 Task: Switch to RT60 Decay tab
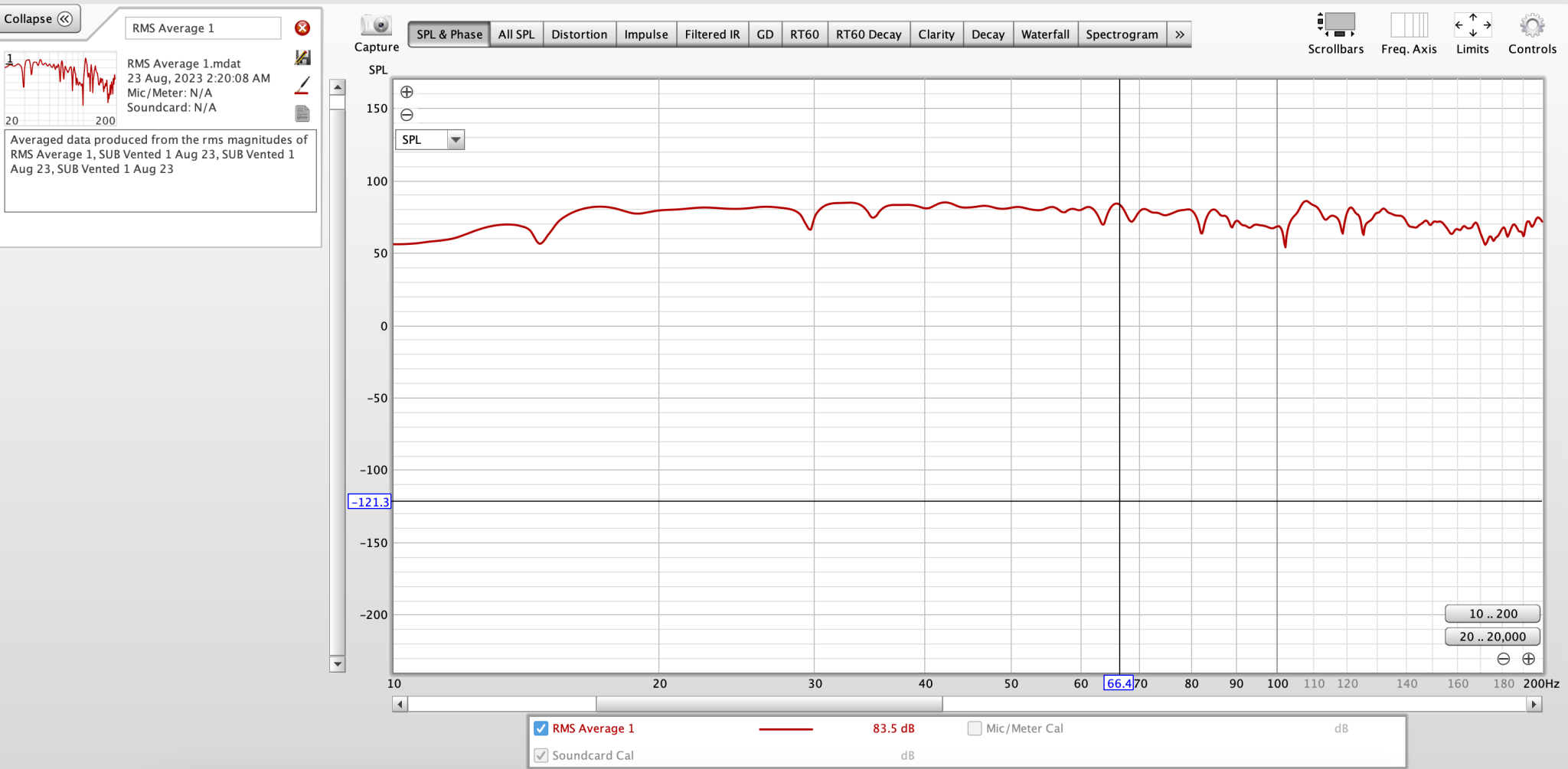click(868, 34)
